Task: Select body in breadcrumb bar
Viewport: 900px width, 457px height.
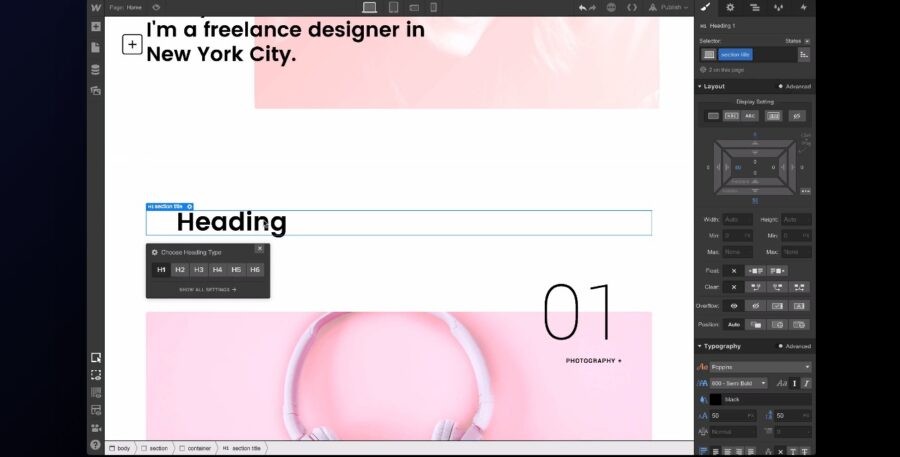Action: (120, 448)
